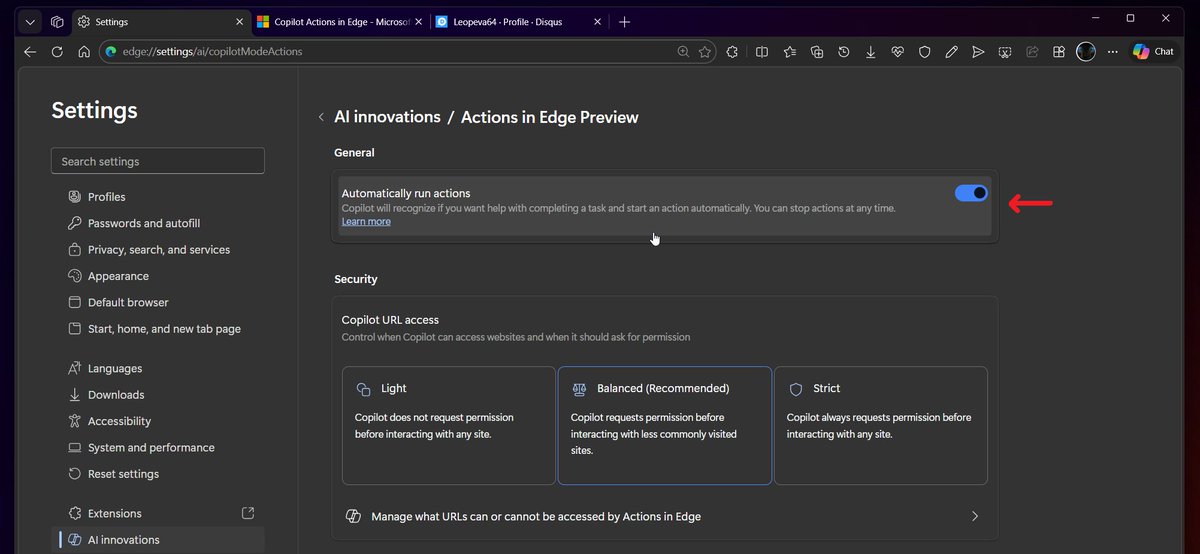
Task: Open the Extensions puzzle icon in toolbar
Action: (x=733, y=52)
